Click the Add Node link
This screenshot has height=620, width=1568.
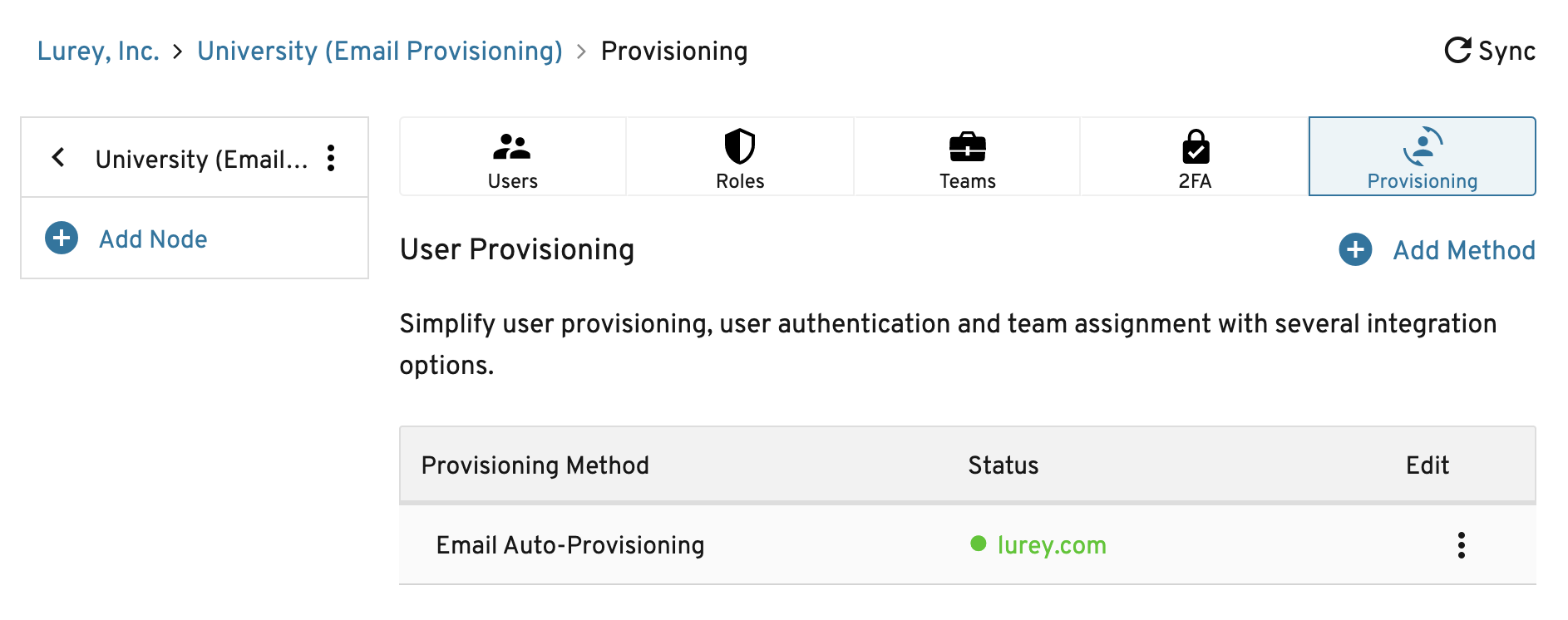coord(153,239)
